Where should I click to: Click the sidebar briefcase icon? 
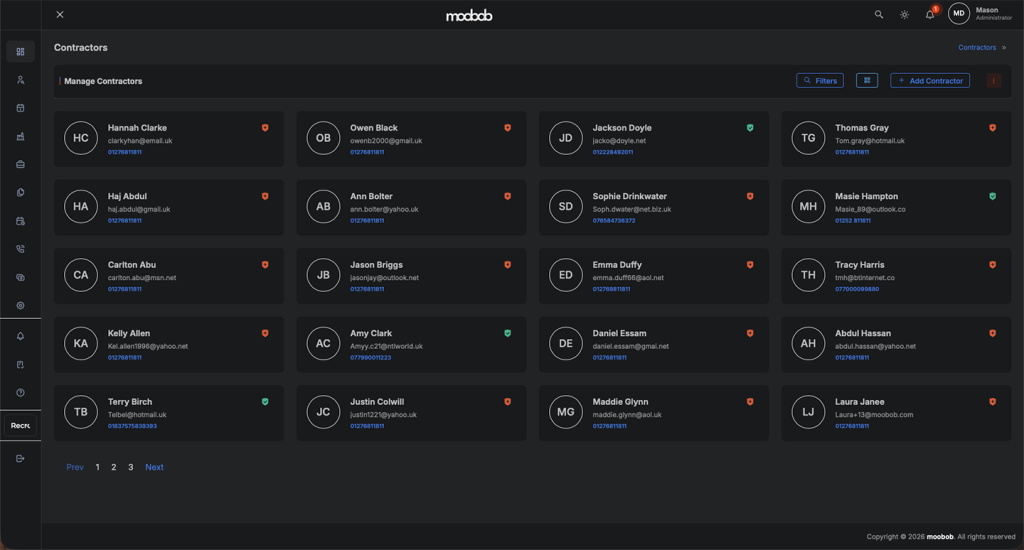click(x=20, y=165)
